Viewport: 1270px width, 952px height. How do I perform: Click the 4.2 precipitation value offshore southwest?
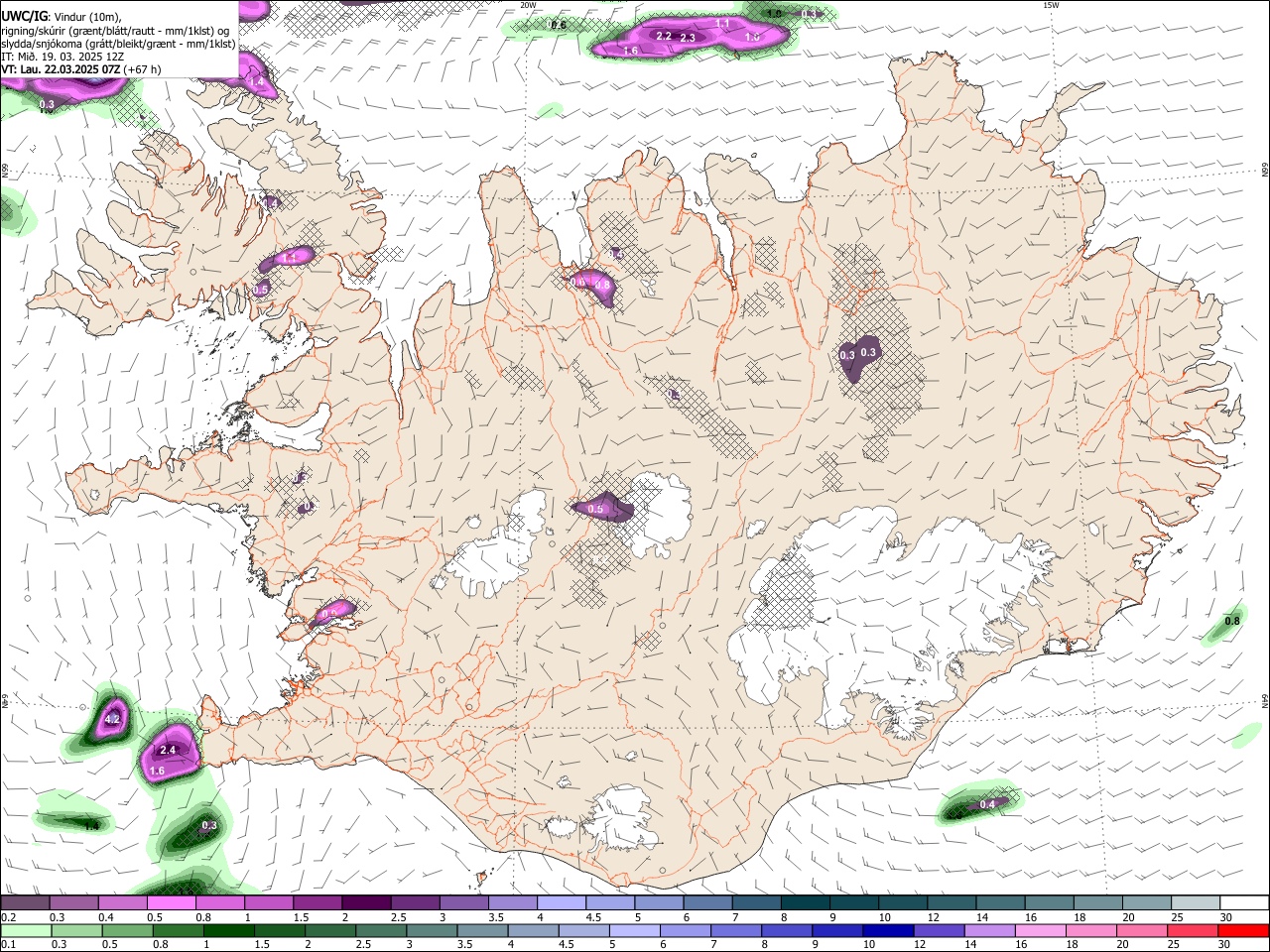(112, 719)
